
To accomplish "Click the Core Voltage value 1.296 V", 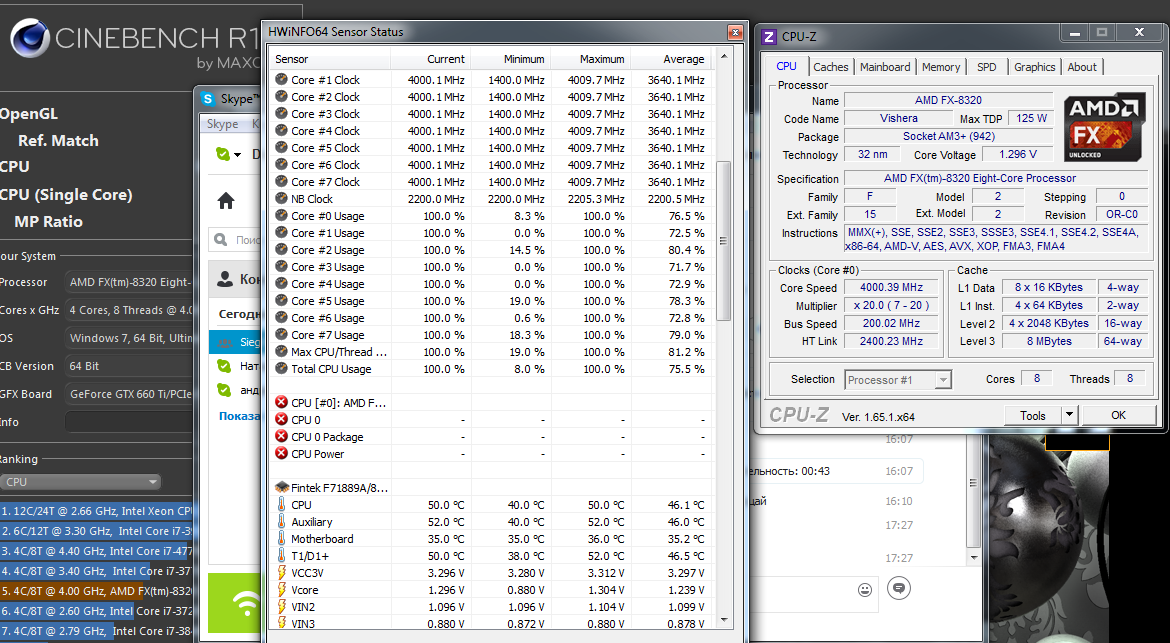I will tap(1018, 154).
